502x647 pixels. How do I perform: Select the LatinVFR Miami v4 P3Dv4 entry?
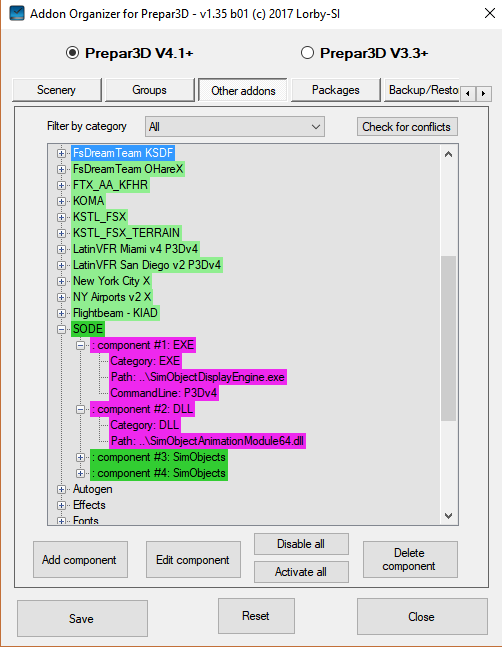135,249
